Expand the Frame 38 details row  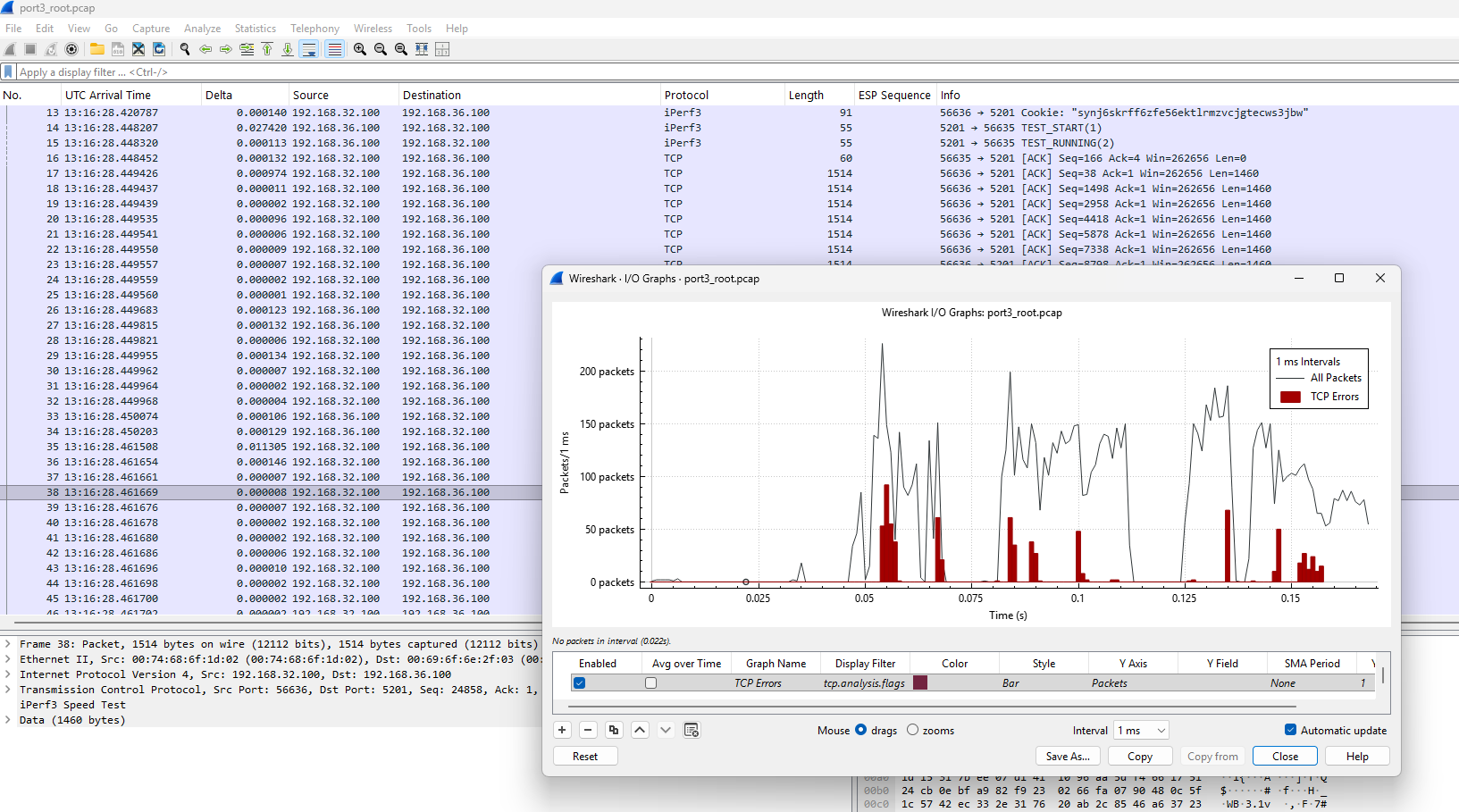8,644
